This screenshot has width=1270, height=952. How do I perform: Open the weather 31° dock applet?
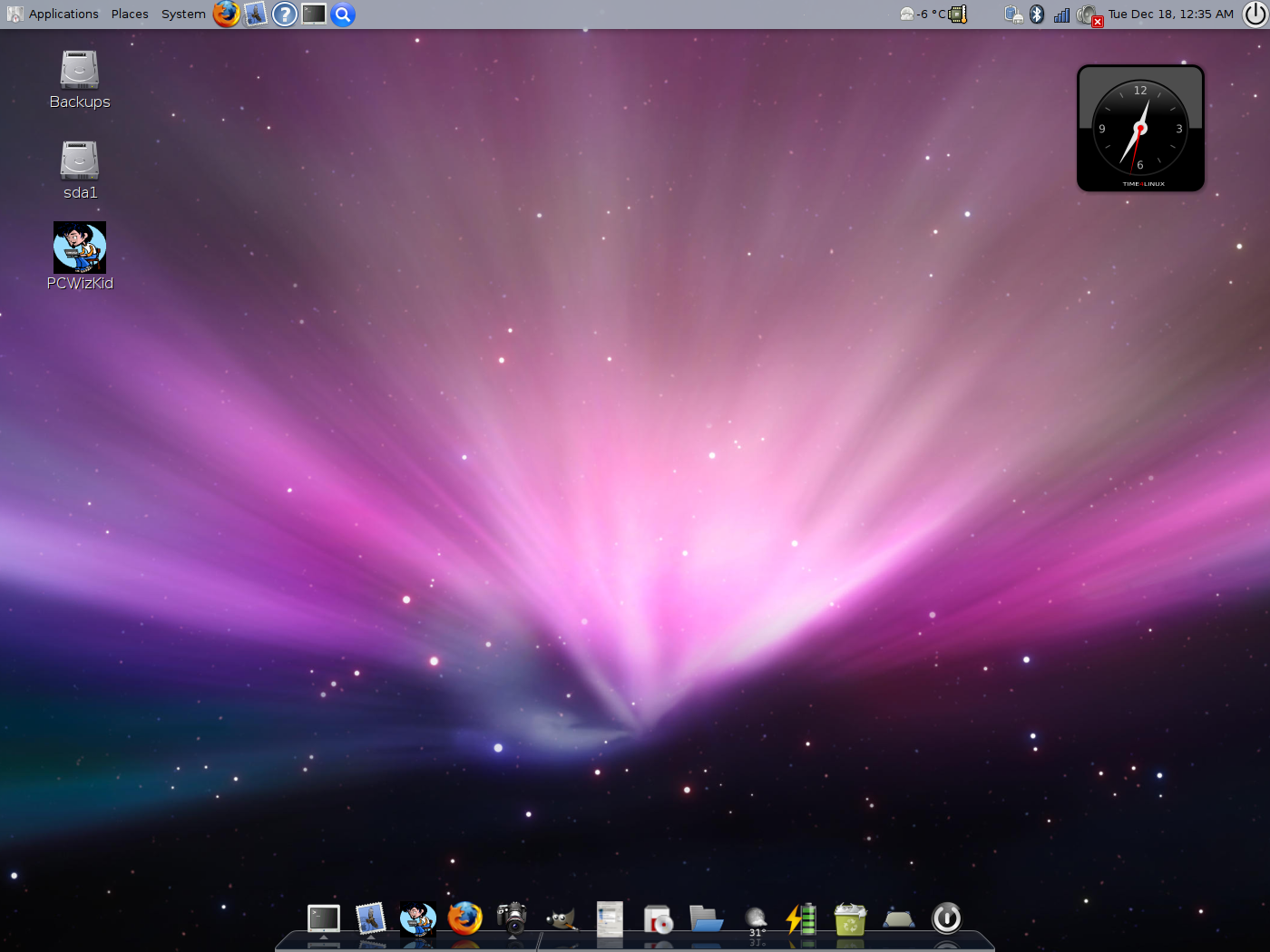coord(756,921)
